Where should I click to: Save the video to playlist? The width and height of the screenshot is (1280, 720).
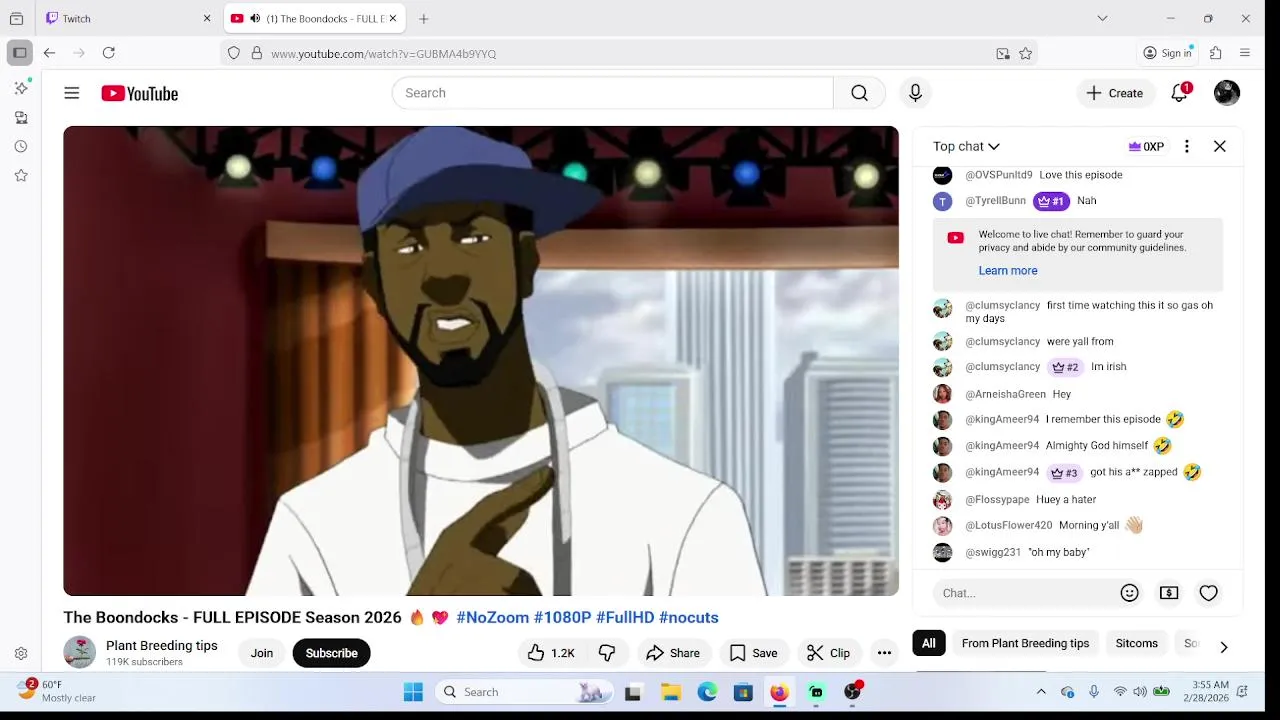(x=754, y=653)
